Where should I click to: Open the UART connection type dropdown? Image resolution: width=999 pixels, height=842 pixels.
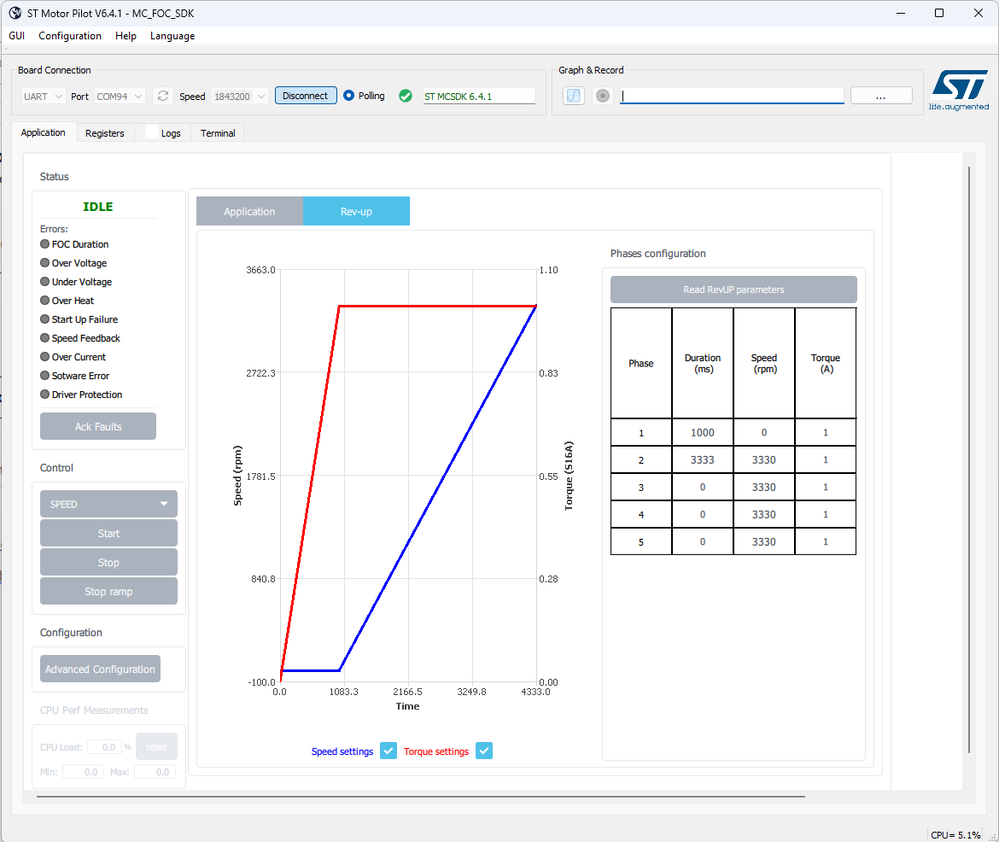point(43,96)
